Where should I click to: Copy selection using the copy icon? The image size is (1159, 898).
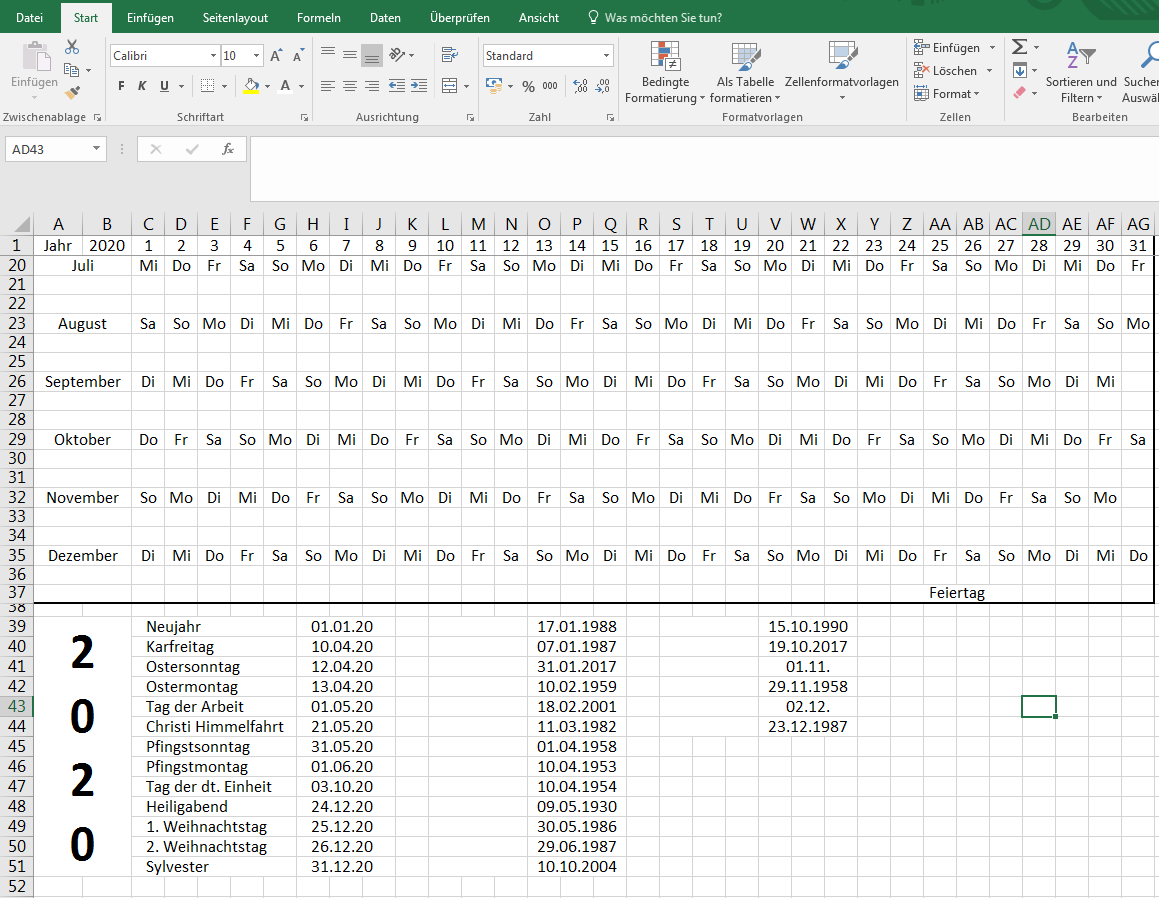pyautogui.click(x=72, y=70)
